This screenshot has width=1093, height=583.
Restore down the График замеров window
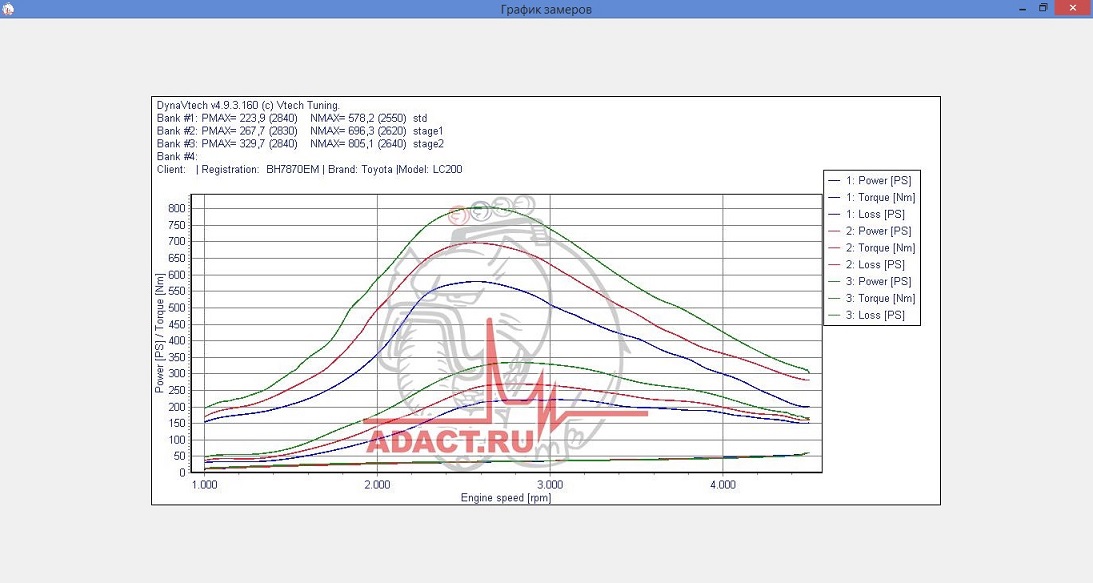click(1044, 7)
